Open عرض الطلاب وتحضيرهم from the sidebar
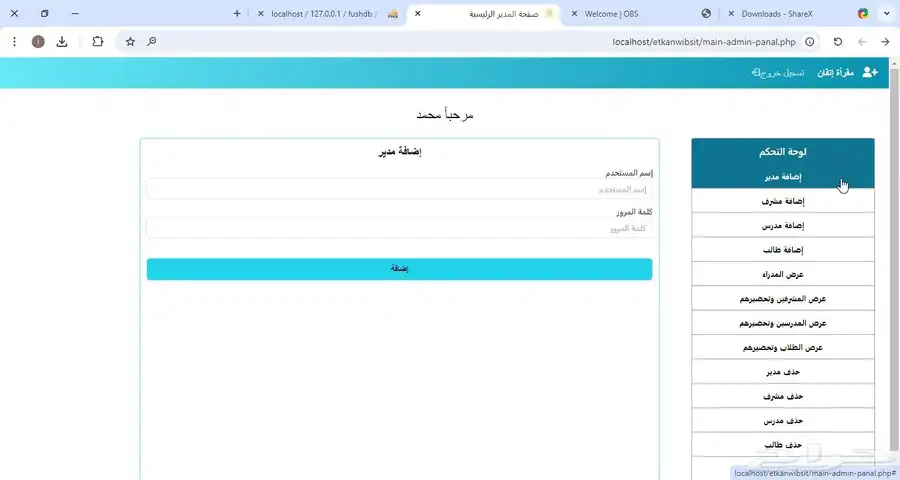 pos(783,348)
